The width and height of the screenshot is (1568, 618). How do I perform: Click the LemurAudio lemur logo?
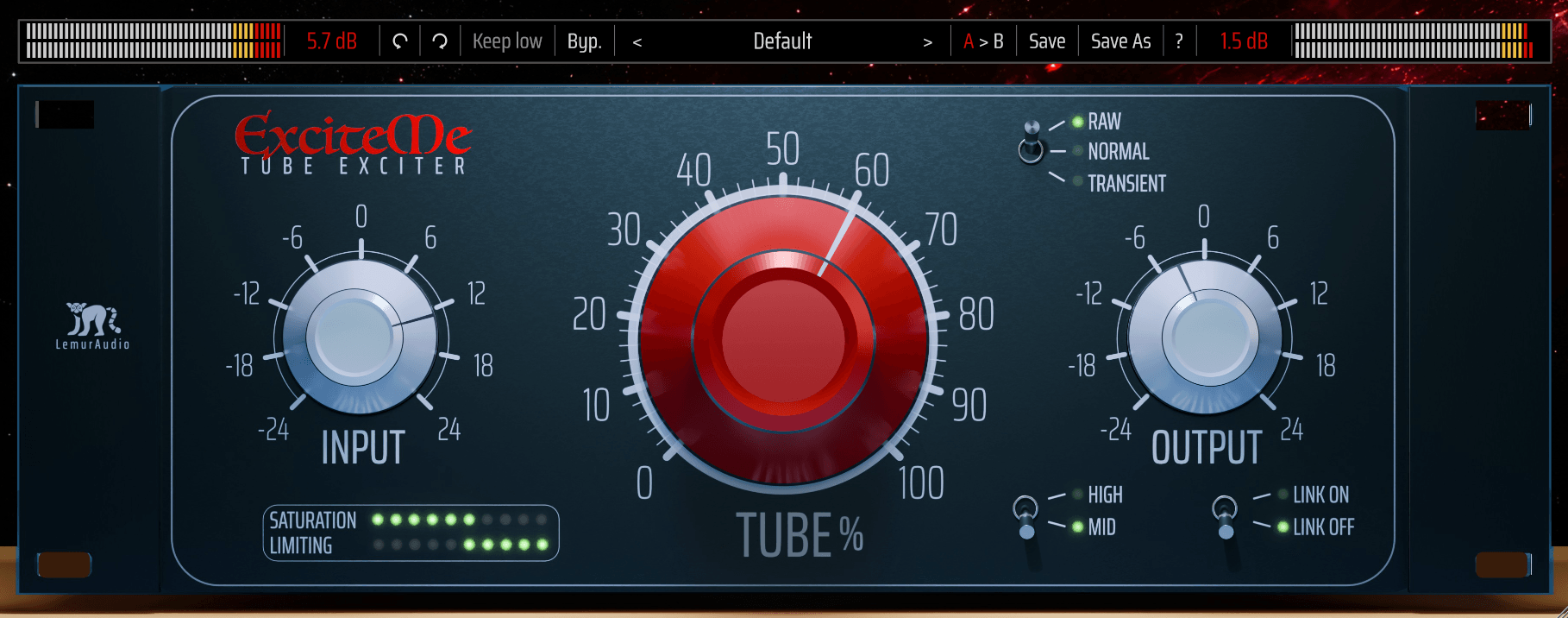pyautogui.click(x=93, y=325)
